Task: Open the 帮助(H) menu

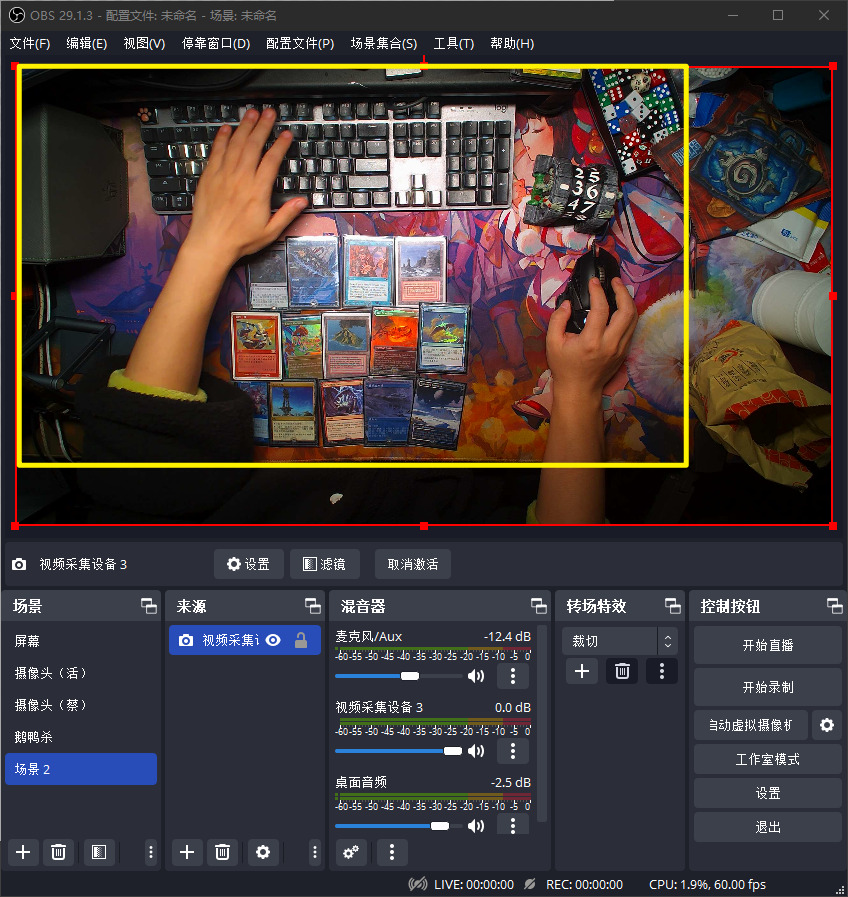Action: pyautogui.click(x=512, y=43)
